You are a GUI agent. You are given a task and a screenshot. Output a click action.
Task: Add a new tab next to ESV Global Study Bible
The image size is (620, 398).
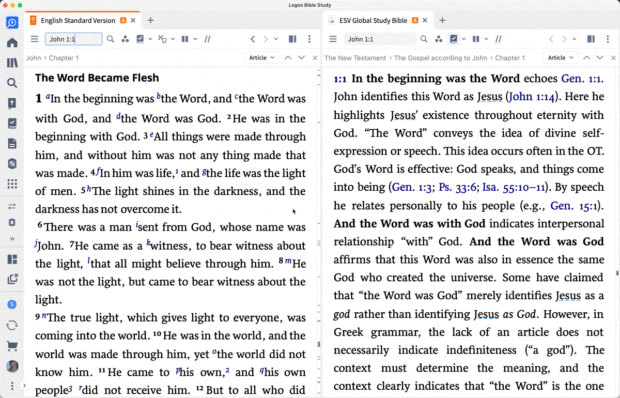[442, 21]
